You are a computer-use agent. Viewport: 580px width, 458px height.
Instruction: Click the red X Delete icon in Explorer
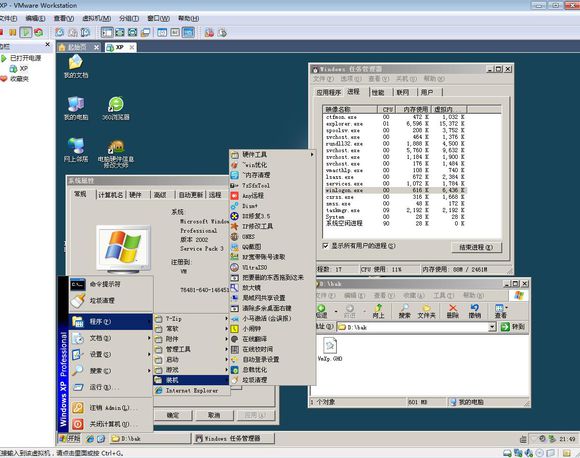tap(452, 311)
